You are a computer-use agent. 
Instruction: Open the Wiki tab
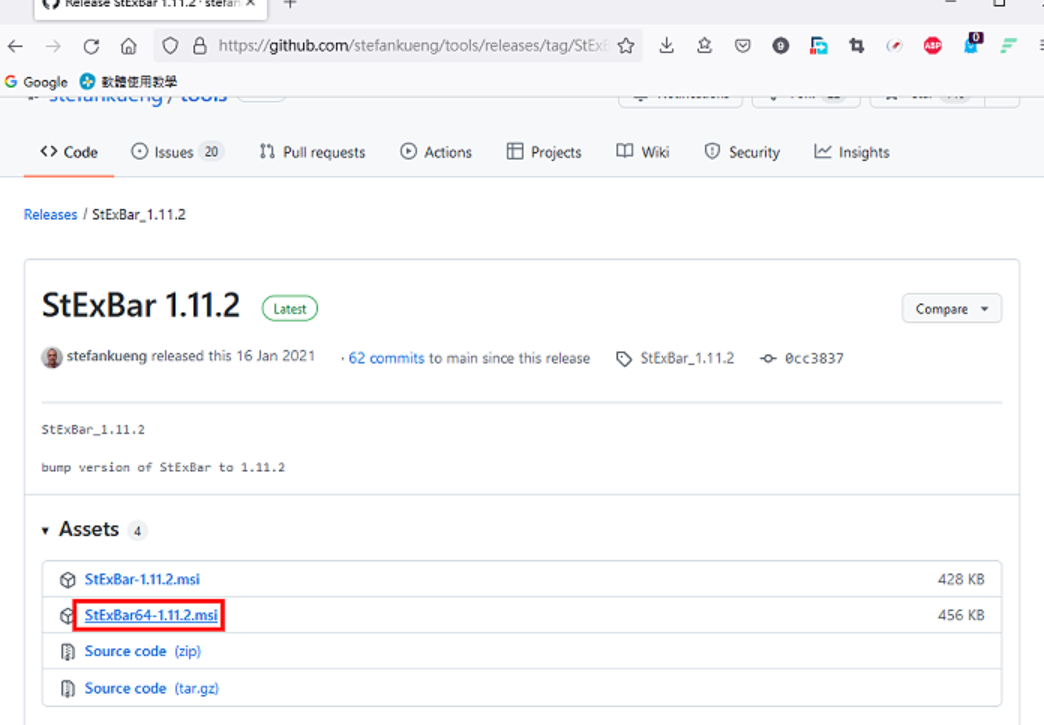(643, 152)
